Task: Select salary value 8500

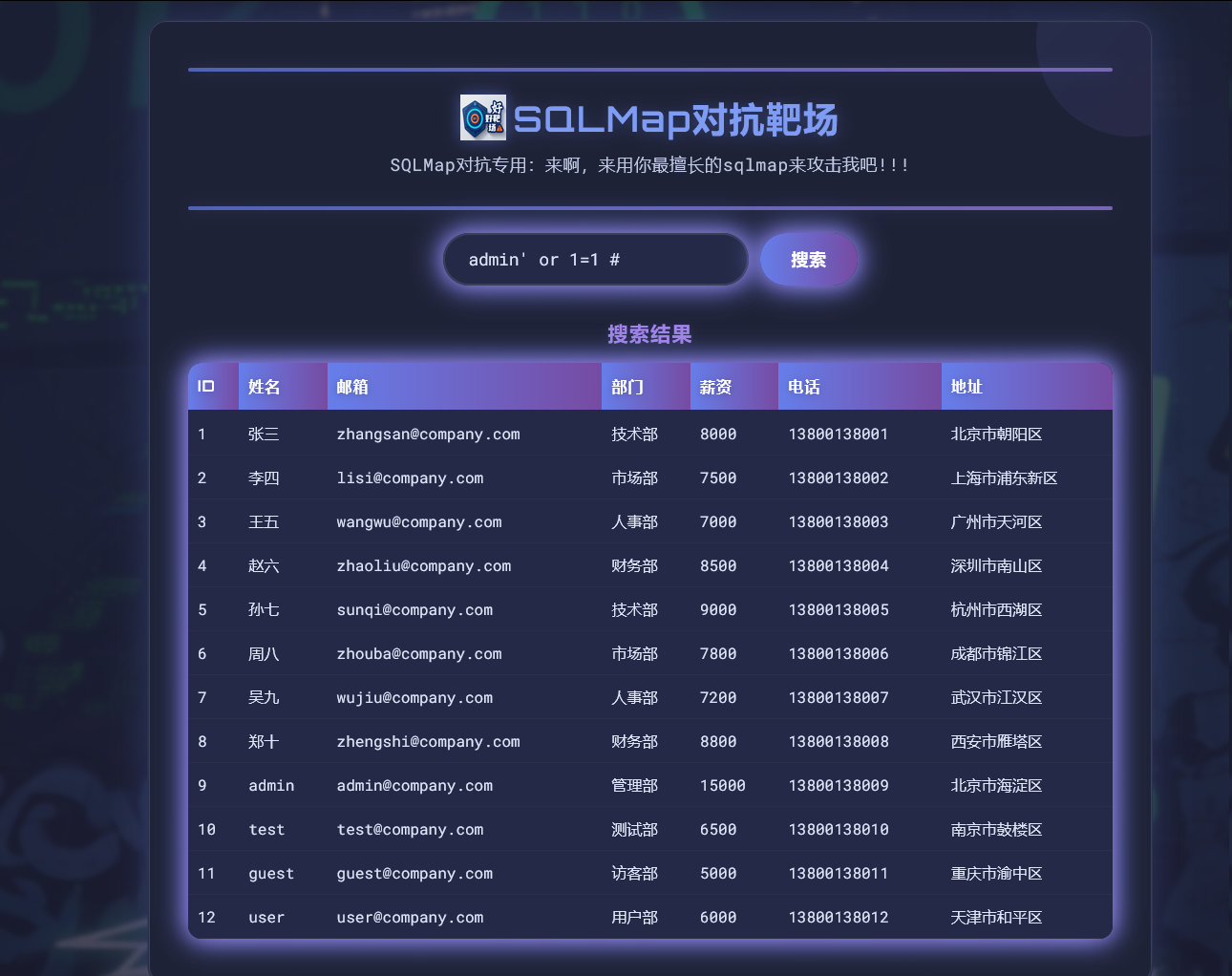Action: pos(718,566)
